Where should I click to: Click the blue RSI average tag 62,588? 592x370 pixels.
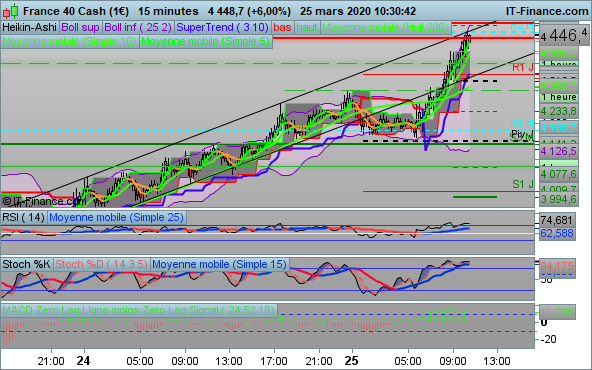pyautogui.click(x=557, y=233)
